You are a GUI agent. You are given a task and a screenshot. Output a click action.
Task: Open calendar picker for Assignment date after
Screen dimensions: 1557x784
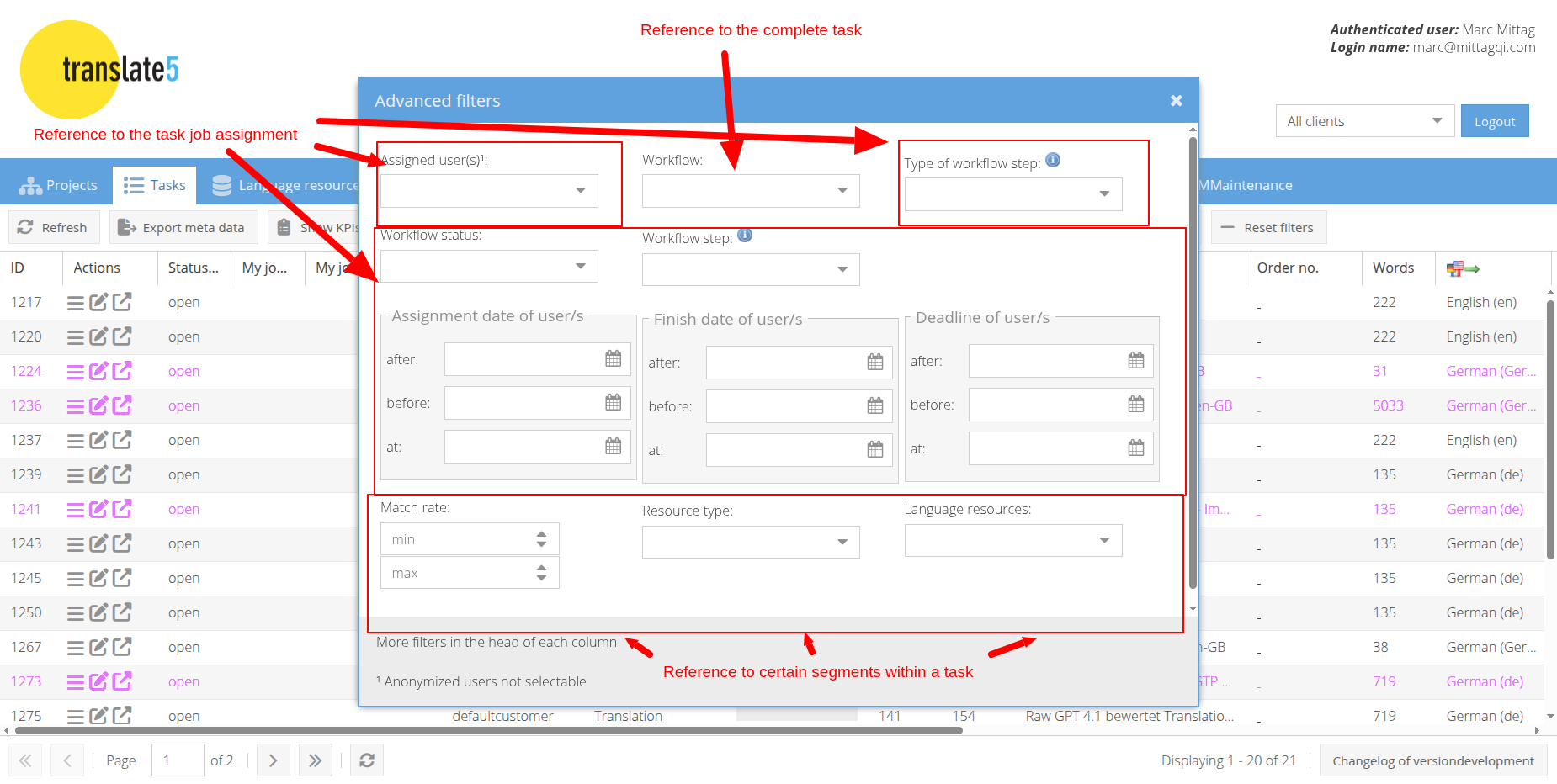[613, 359]
